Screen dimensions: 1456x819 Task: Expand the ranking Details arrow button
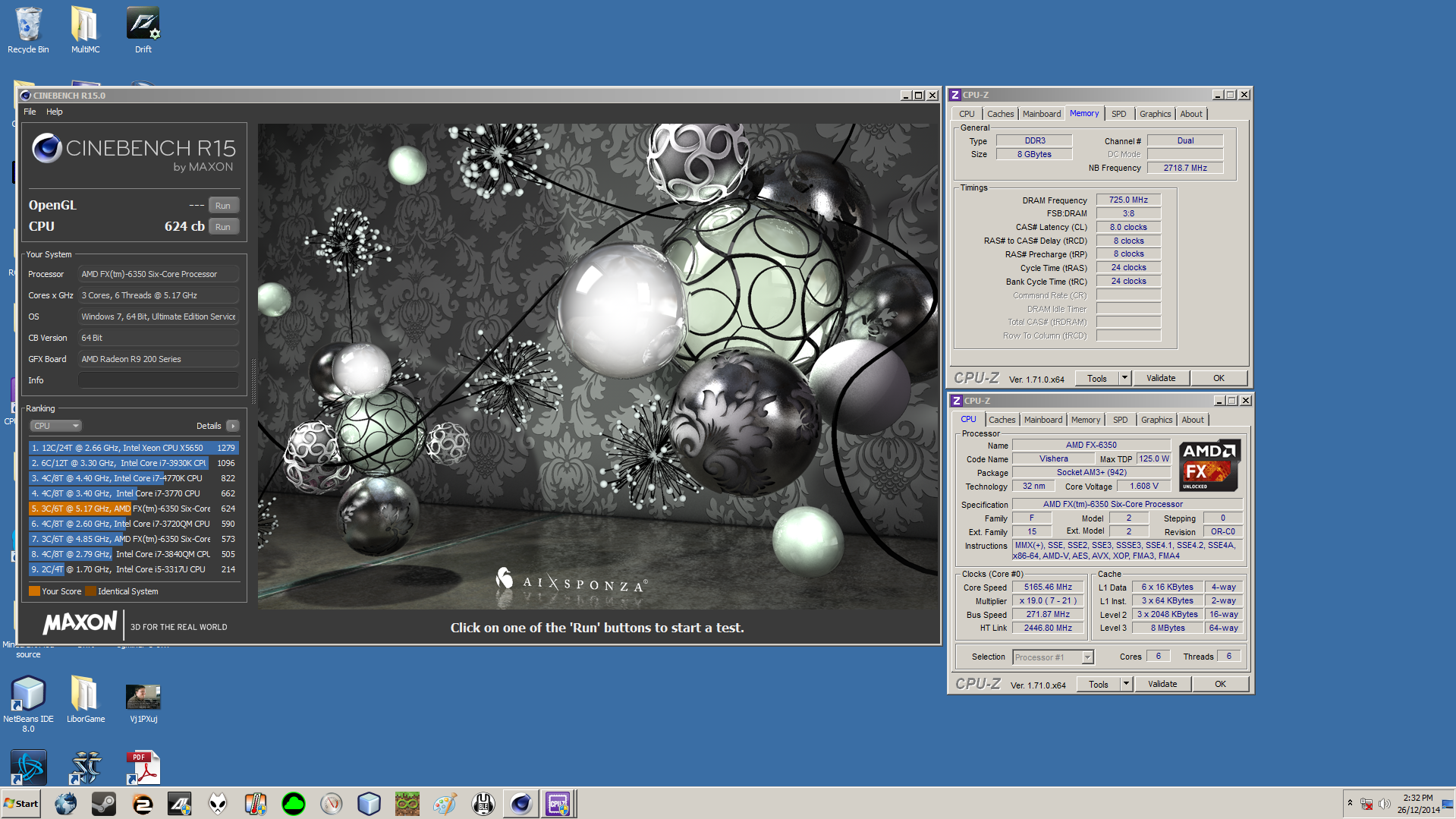(x=233, y=426)
